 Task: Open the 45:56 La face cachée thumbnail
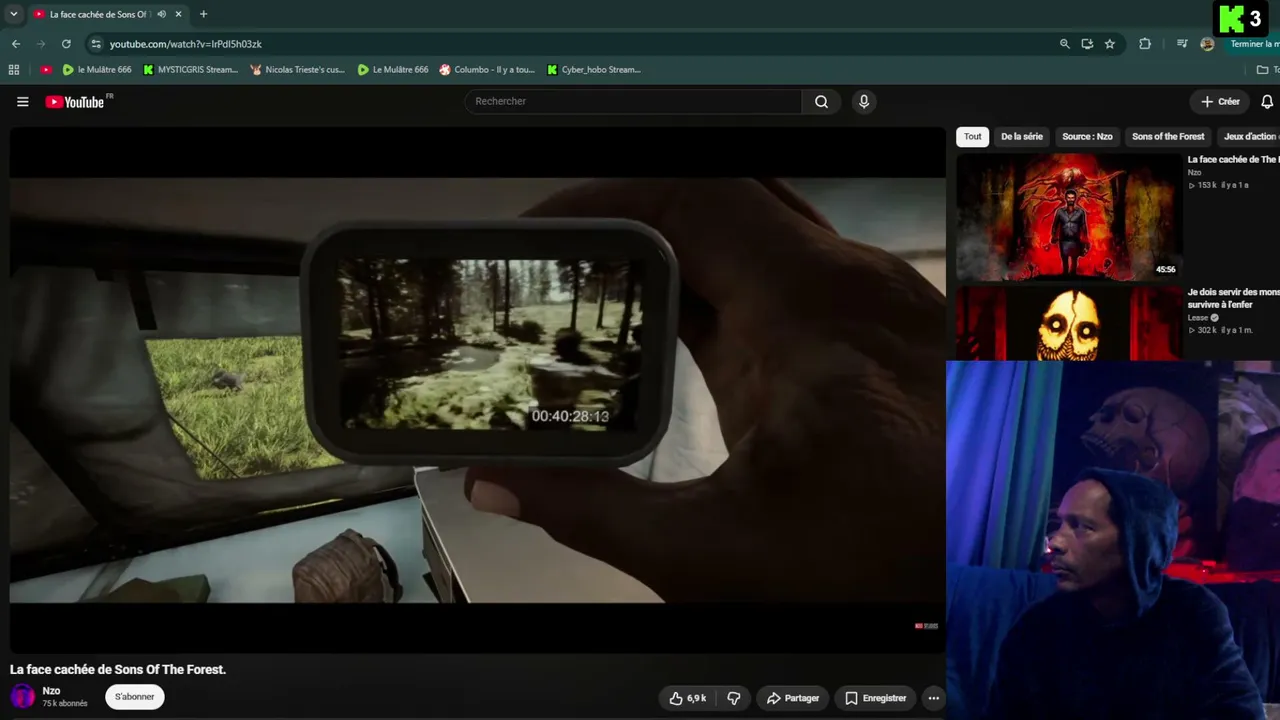(1068, 216)
